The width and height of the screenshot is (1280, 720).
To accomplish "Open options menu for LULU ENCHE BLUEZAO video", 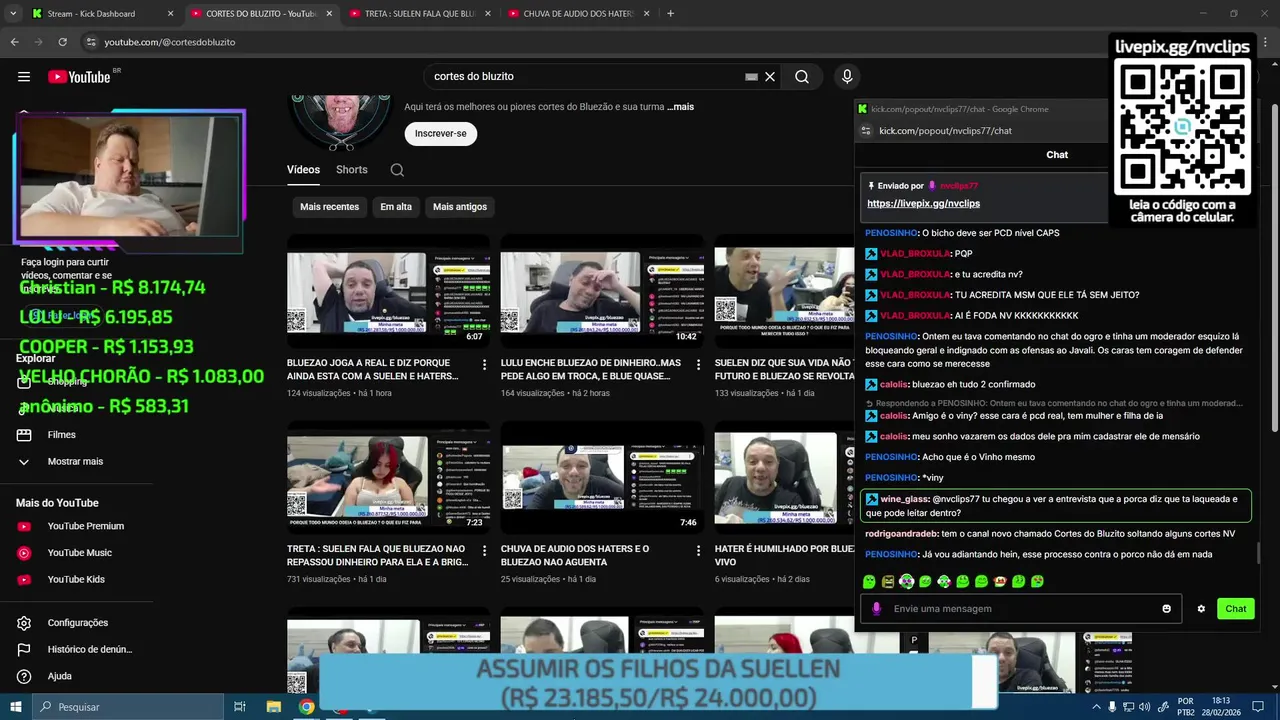I will coord(698,365).
